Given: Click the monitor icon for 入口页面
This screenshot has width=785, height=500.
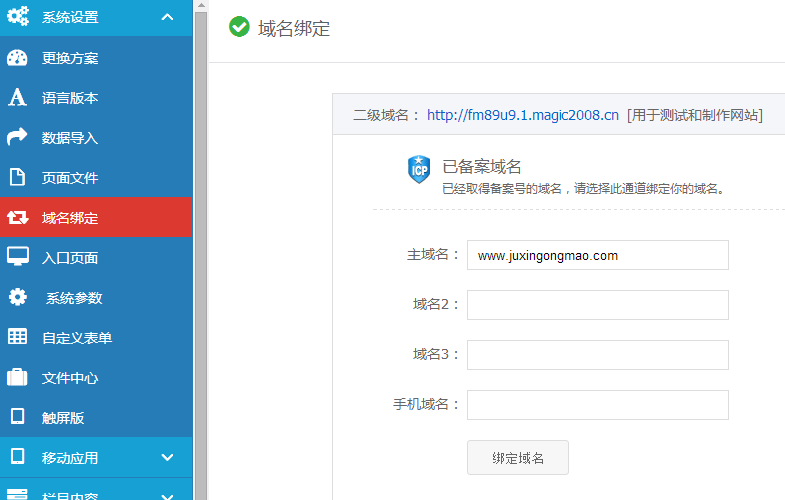Looking at the screenshot, I should point(17,258).
